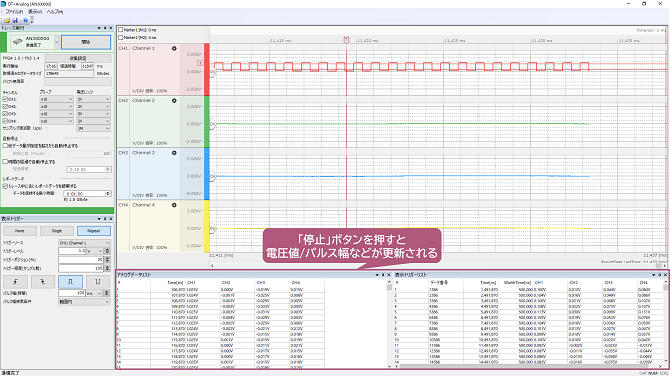The width and height of the screenshot is (670, 376).
Task: Open analog data list options arrow
Action: 377,275
